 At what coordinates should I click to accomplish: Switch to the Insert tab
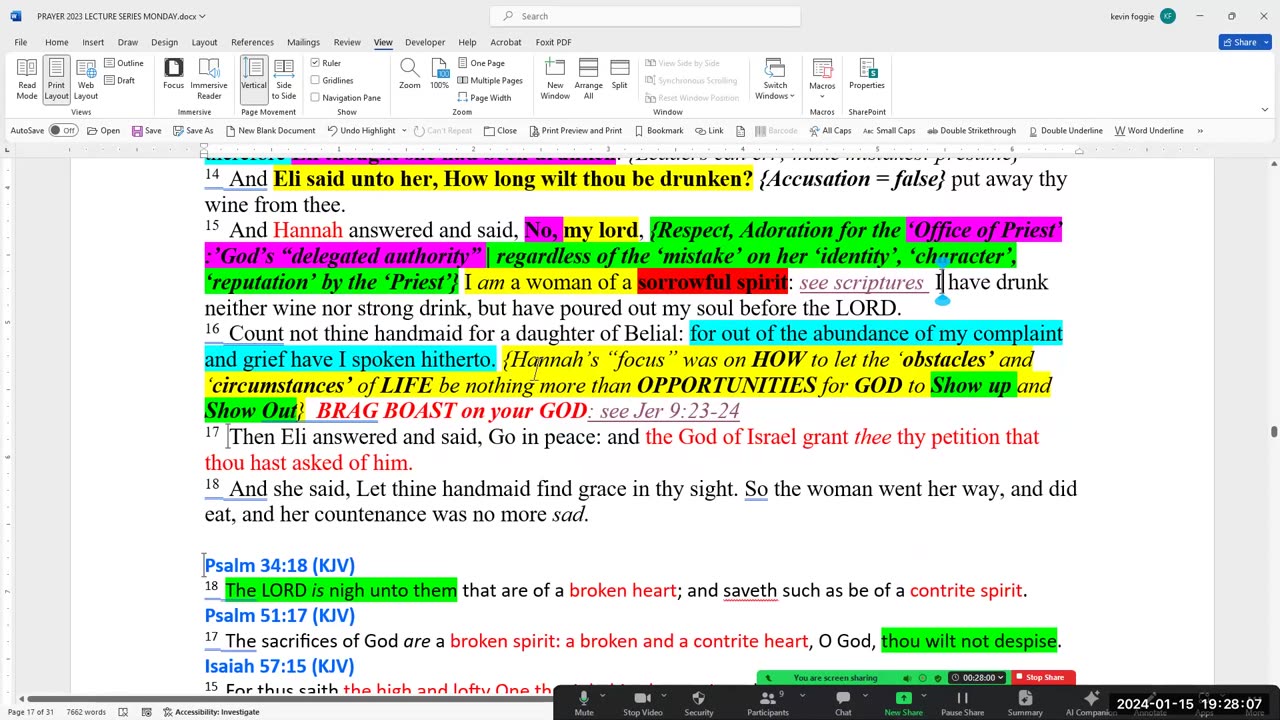(93, 42)
